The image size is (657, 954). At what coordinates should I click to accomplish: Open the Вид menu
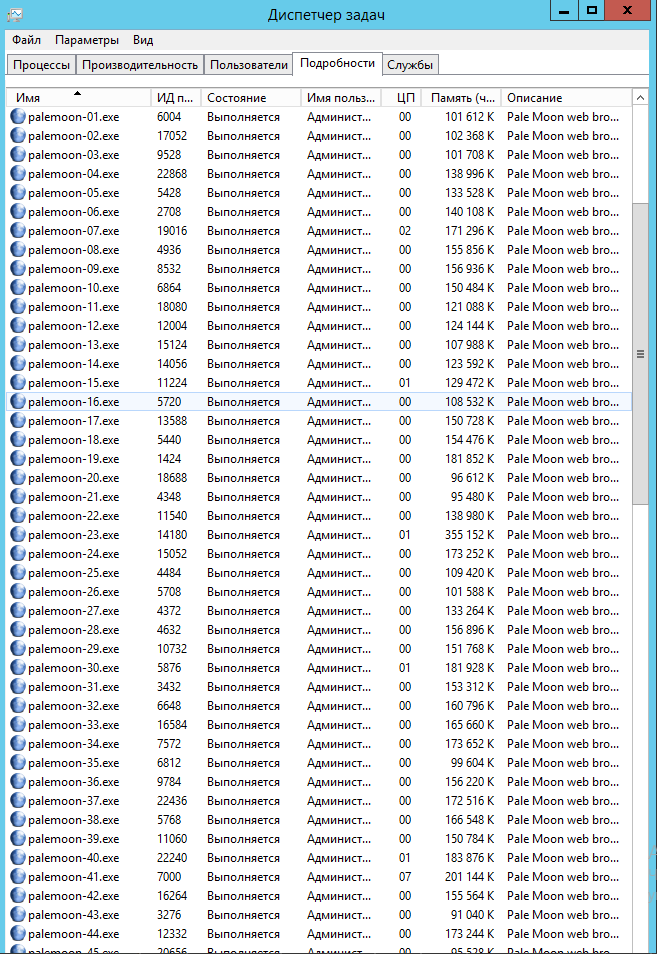tap(143, 40)
